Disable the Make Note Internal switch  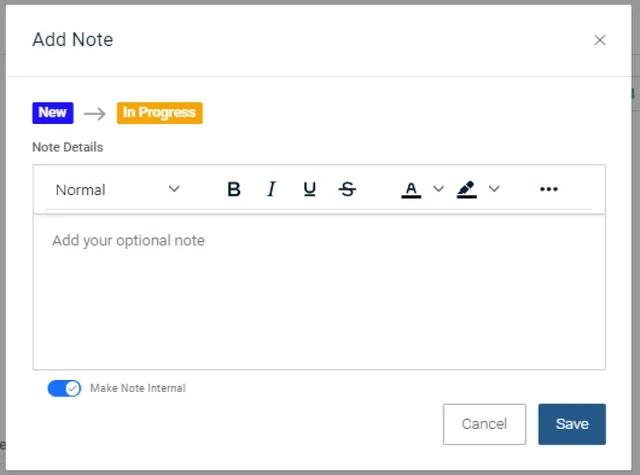point(64,388)
